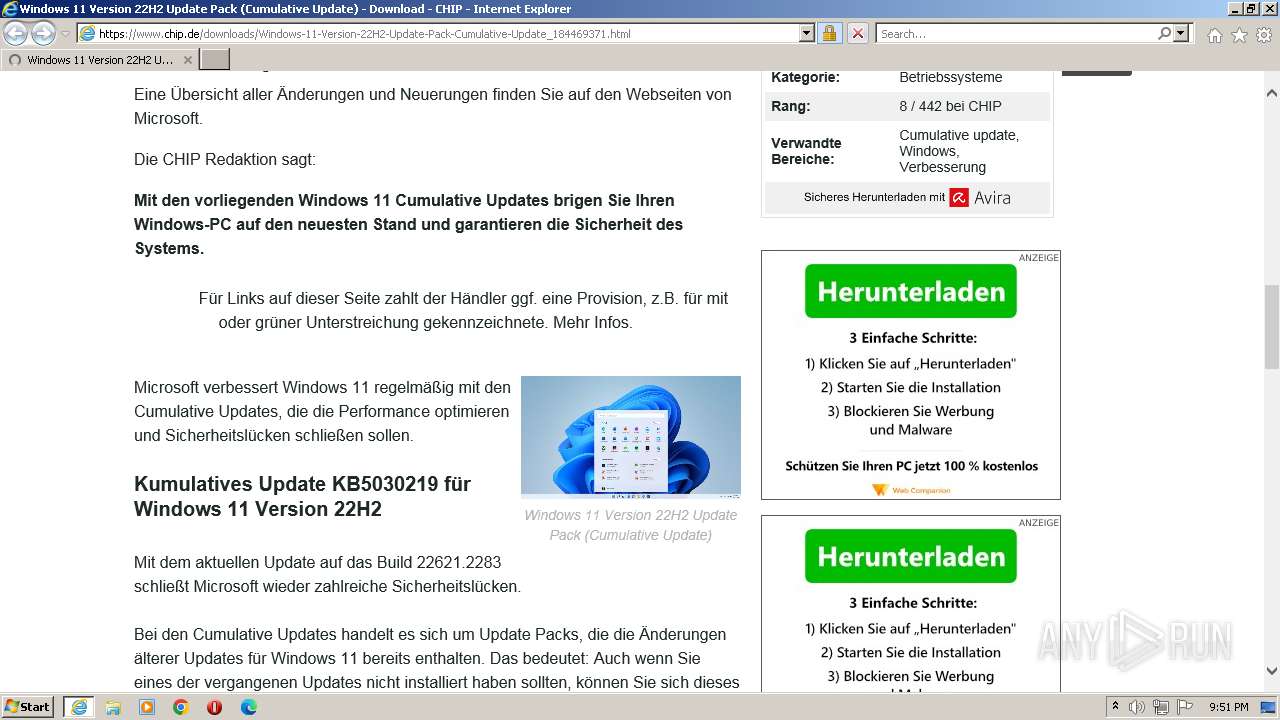Stop loading with the red X button
Image resolution: width=1280 pixels, height=720 pixels.
pos(858,33)
